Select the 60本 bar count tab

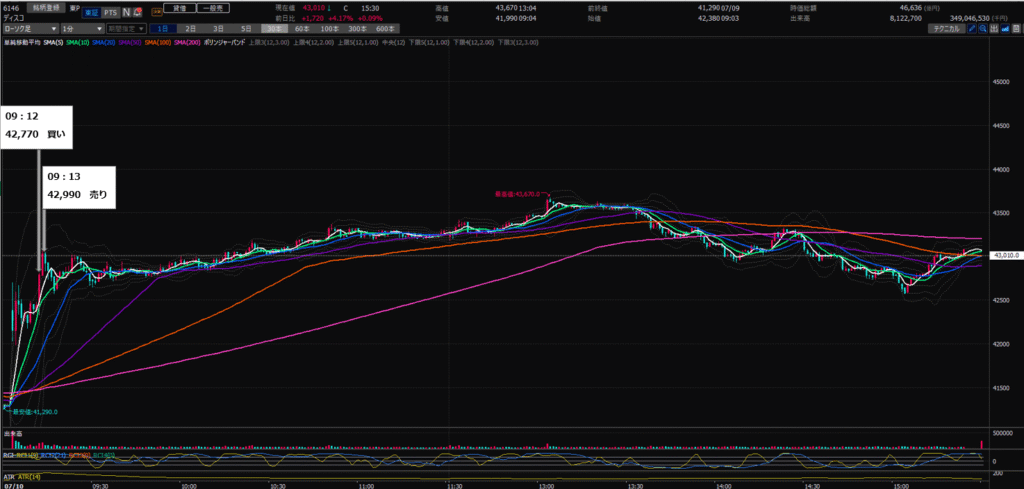click(302, 29)
